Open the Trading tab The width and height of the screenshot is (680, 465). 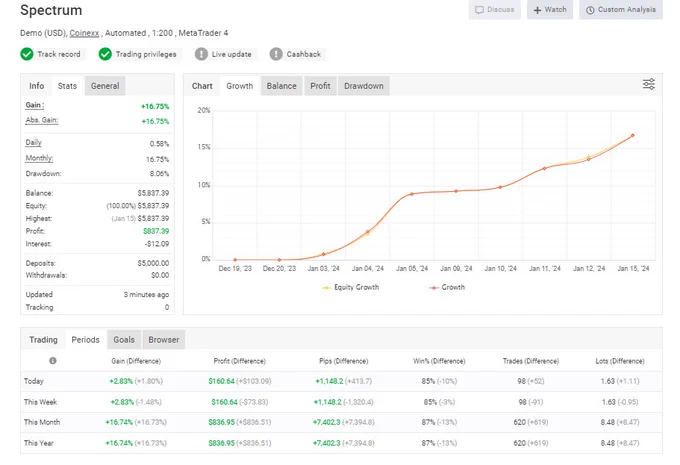43,340
